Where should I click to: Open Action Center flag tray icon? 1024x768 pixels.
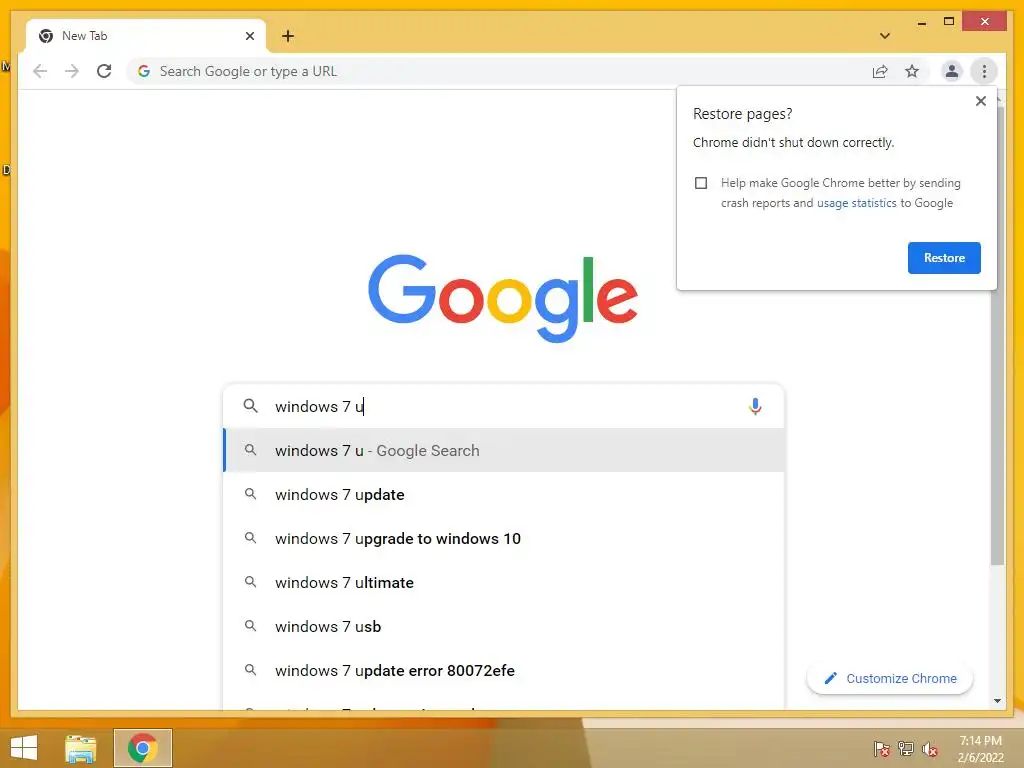(881, 749)
